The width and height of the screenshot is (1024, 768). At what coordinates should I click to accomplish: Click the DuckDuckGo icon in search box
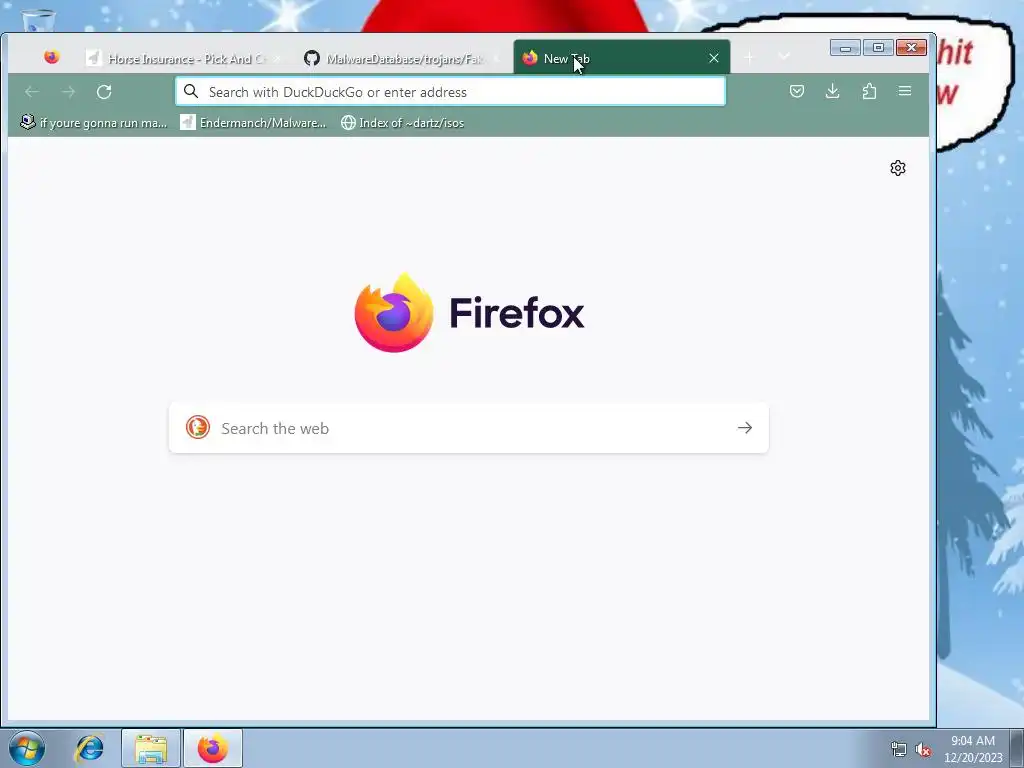[198, 428]
